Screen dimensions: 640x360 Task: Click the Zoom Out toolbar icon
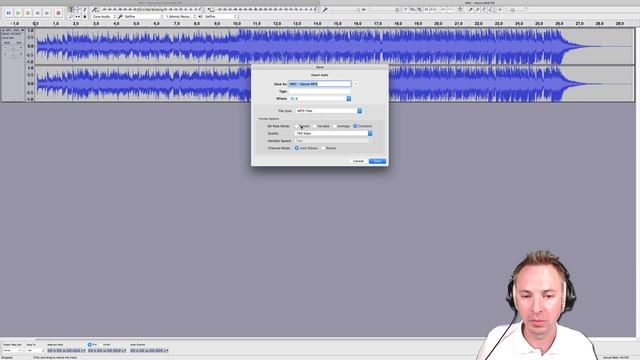pyautogui.click(x=477, y=9)
